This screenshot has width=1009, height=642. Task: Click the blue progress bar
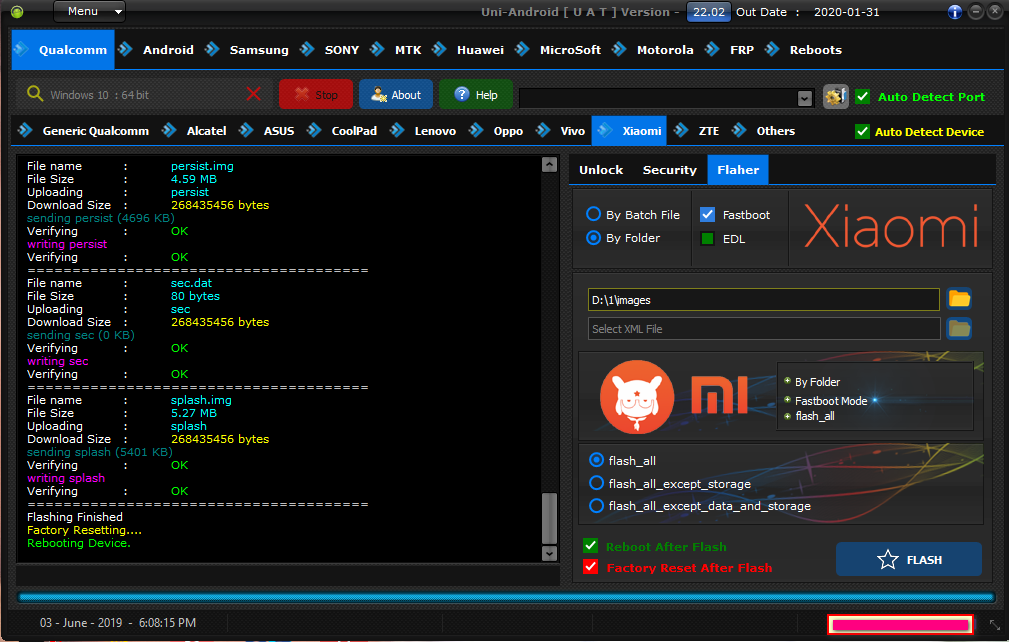[x=506, y=598]
